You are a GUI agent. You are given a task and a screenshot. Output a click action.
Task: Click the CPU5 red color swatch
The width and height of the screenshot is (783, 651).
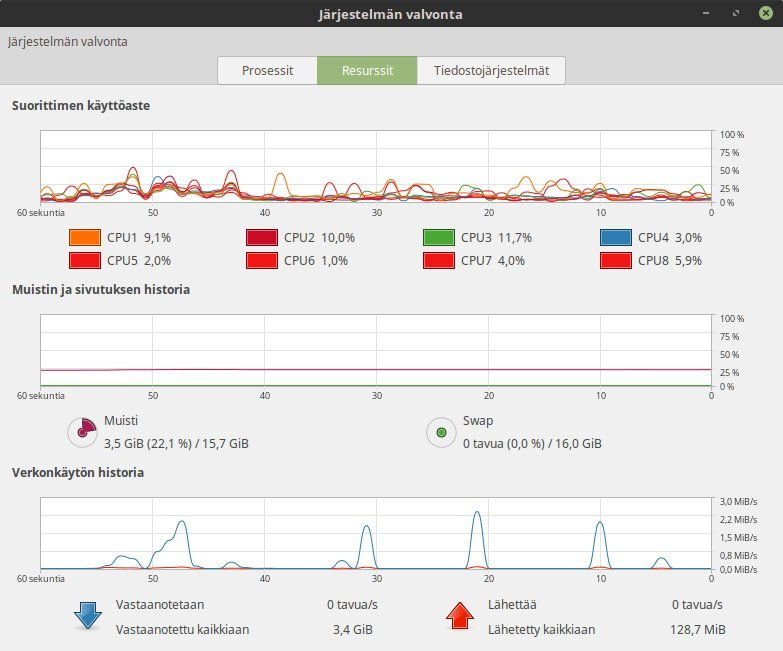[84, 261]
